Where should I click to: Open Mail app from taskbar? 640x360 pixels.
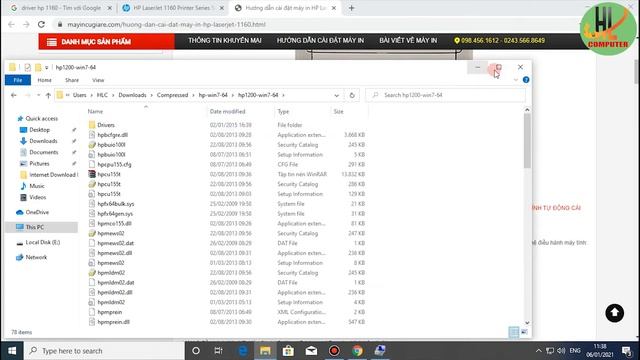311,351
